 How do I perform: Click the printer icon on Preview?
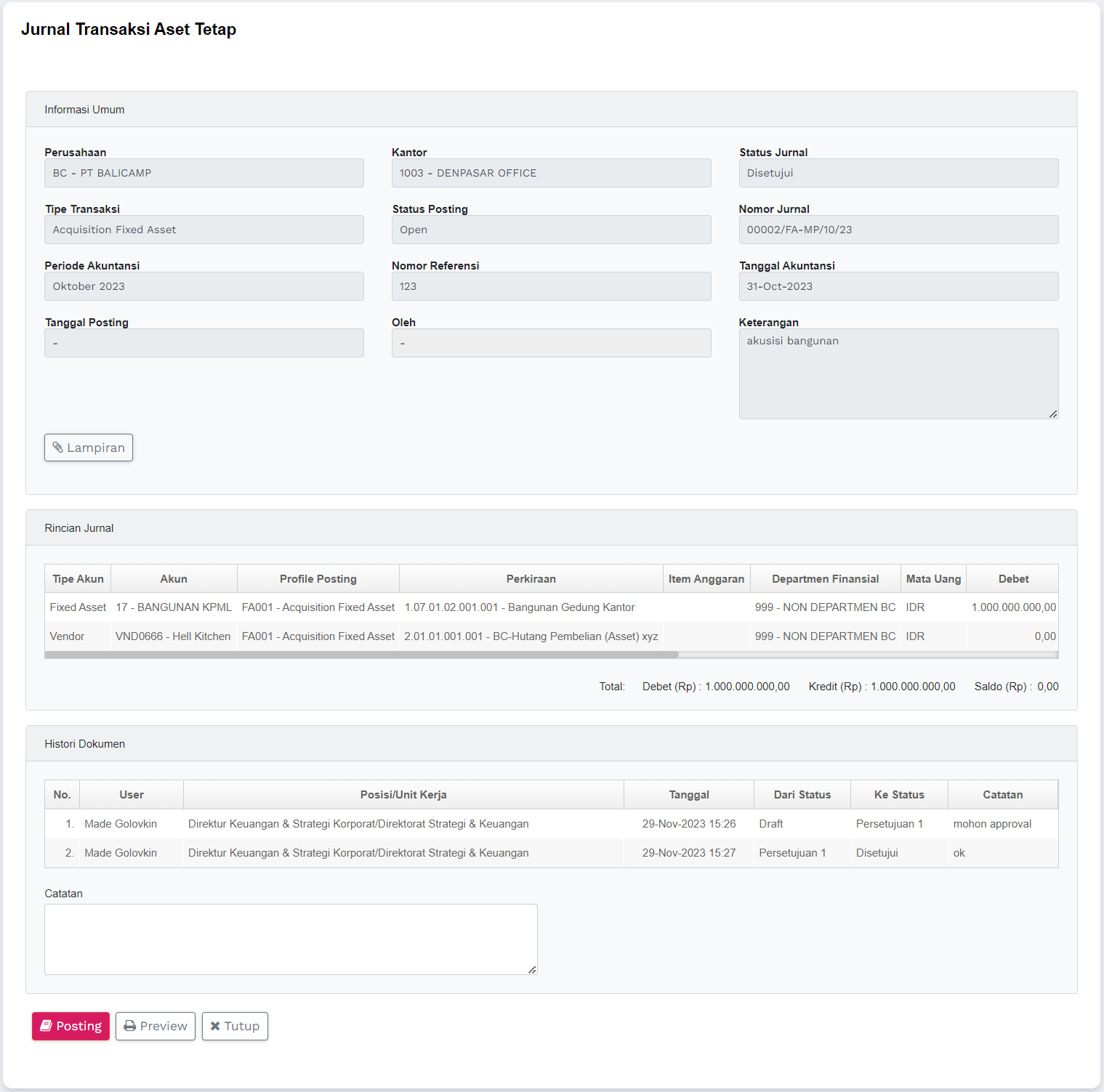(130, 1026)
